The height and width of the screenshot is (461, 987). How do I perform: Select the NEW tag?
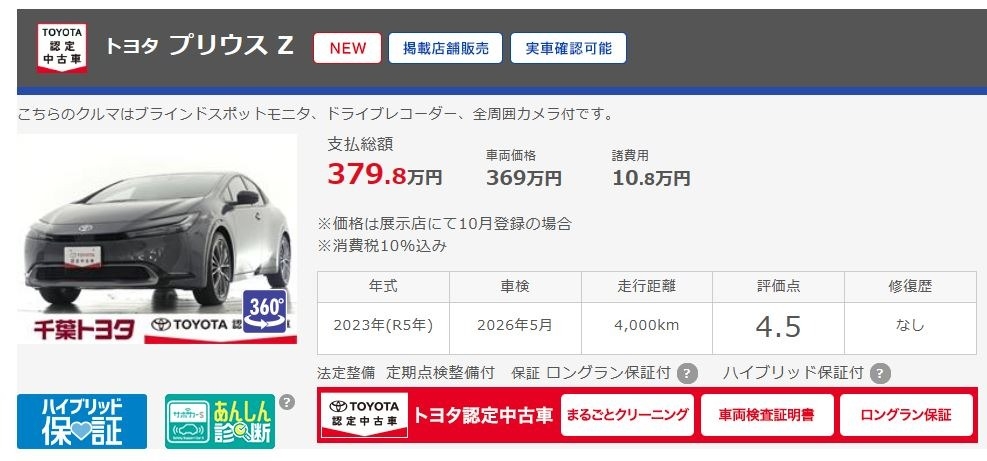tap(347, 48)
